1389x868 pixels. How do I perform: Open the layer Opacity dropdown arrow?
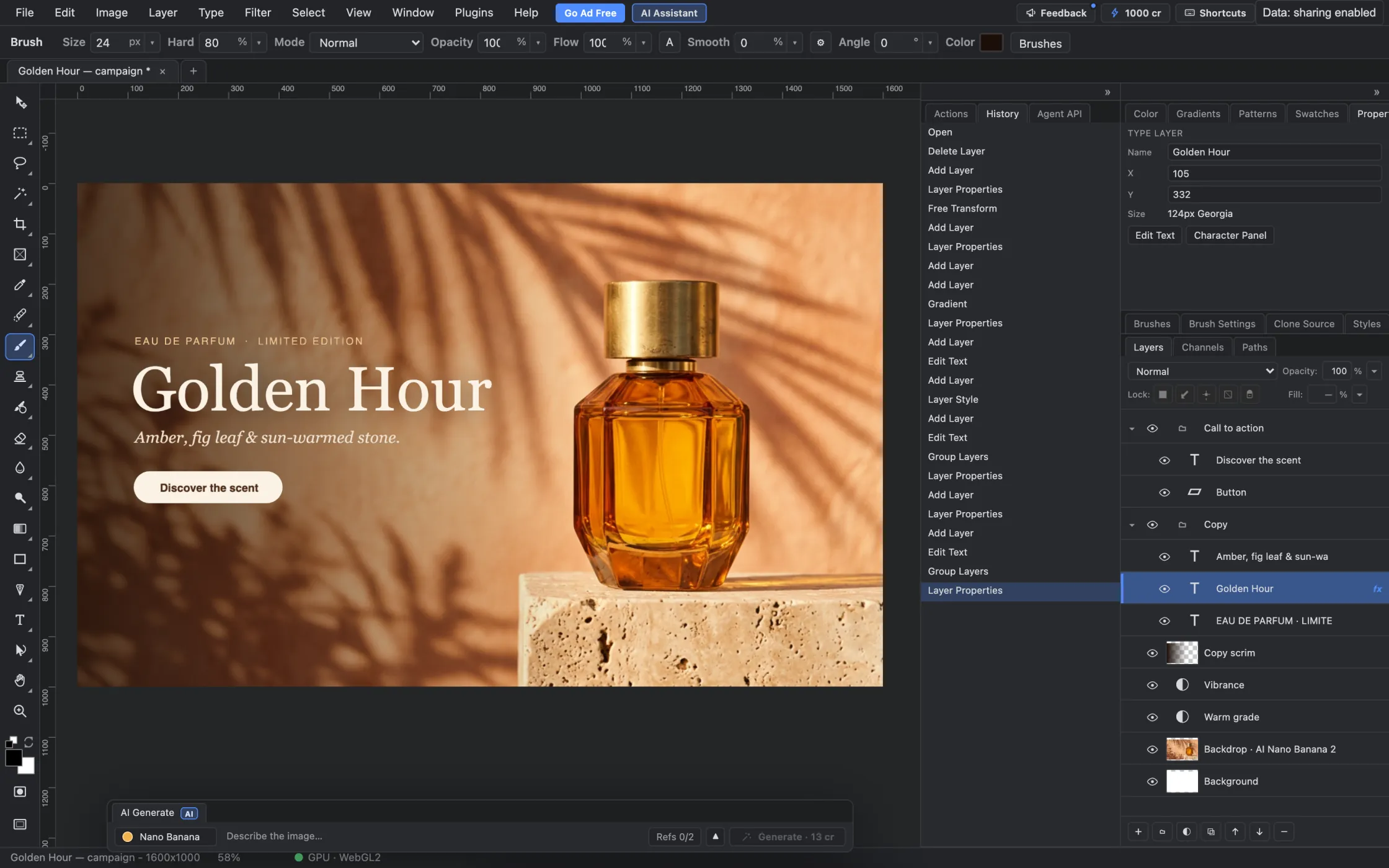tap(1374, 371)
